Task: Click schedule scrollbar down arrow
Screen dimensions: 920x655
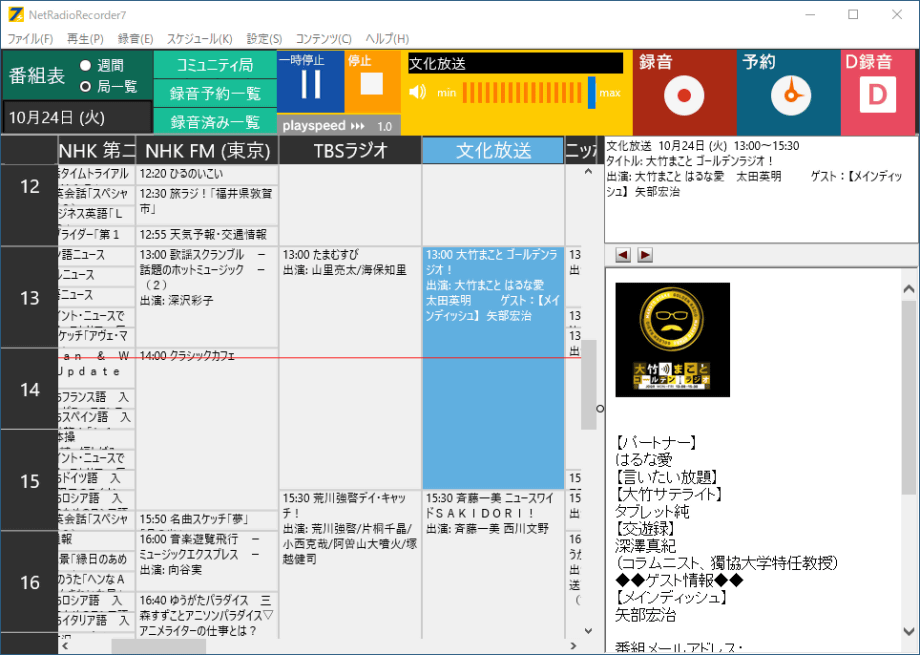Action: pos(588,631)
